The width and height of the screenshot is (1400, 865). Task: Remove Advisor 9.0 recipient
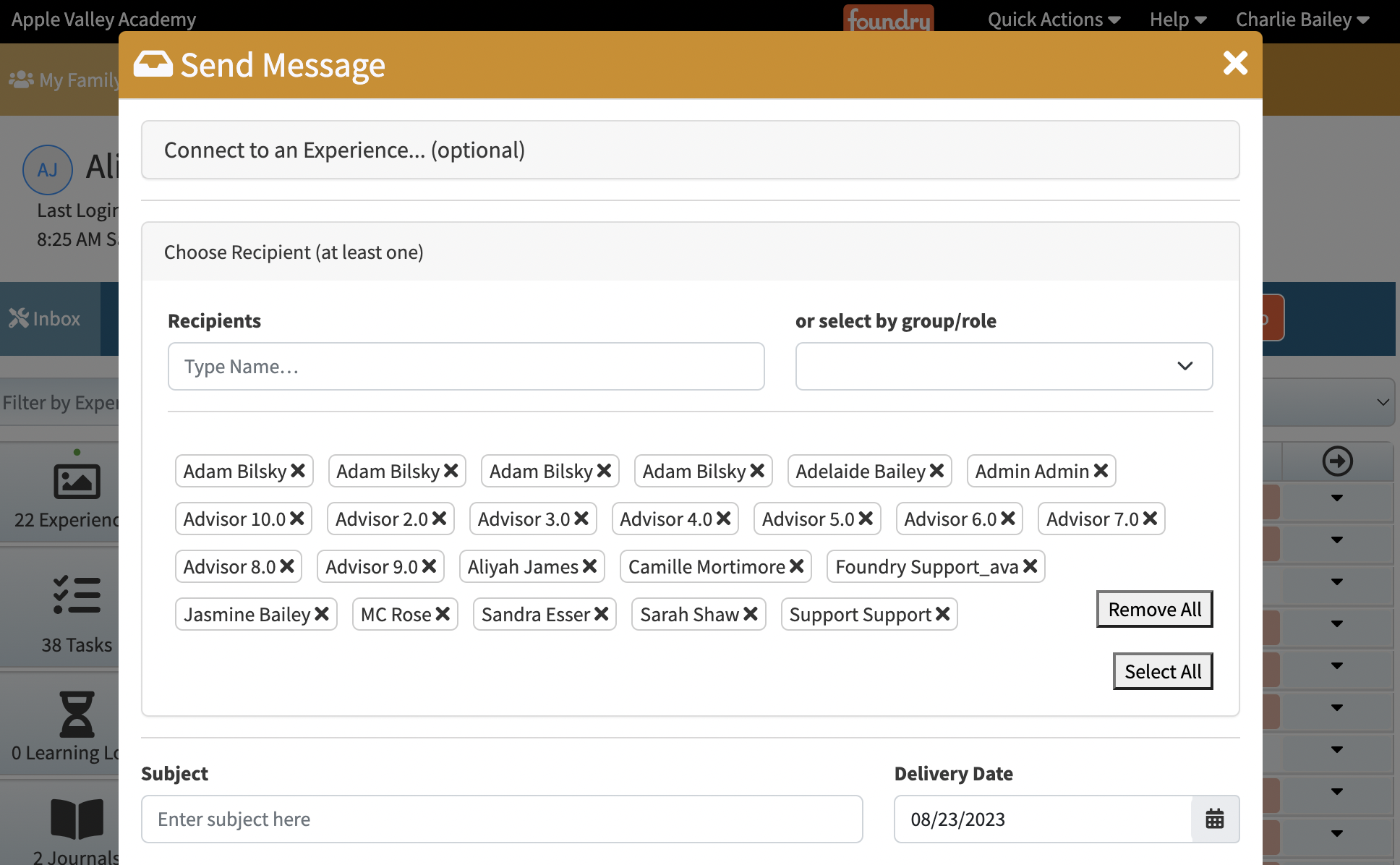(x=429, y=566)
